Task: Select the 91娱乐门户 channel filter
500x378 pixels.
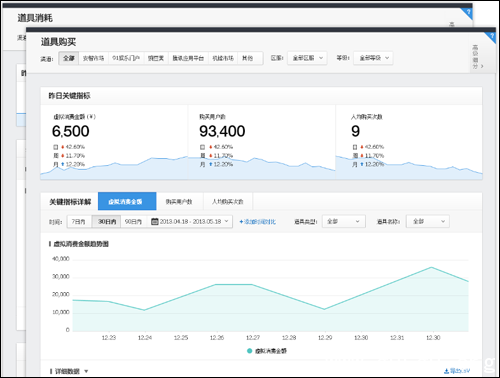Action: (x=126, y=58)
